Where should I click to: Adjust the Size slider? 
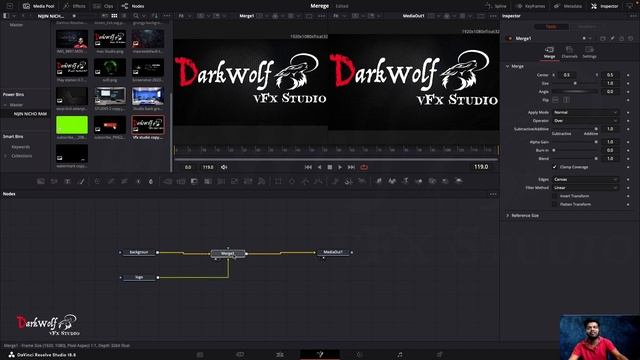click(575, 83)
